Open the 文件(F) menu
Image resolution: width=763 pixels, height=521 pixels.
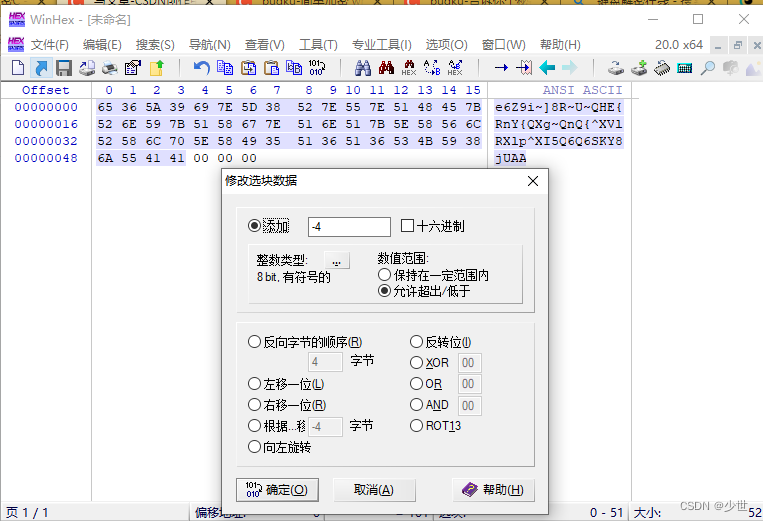click(50, 45)
